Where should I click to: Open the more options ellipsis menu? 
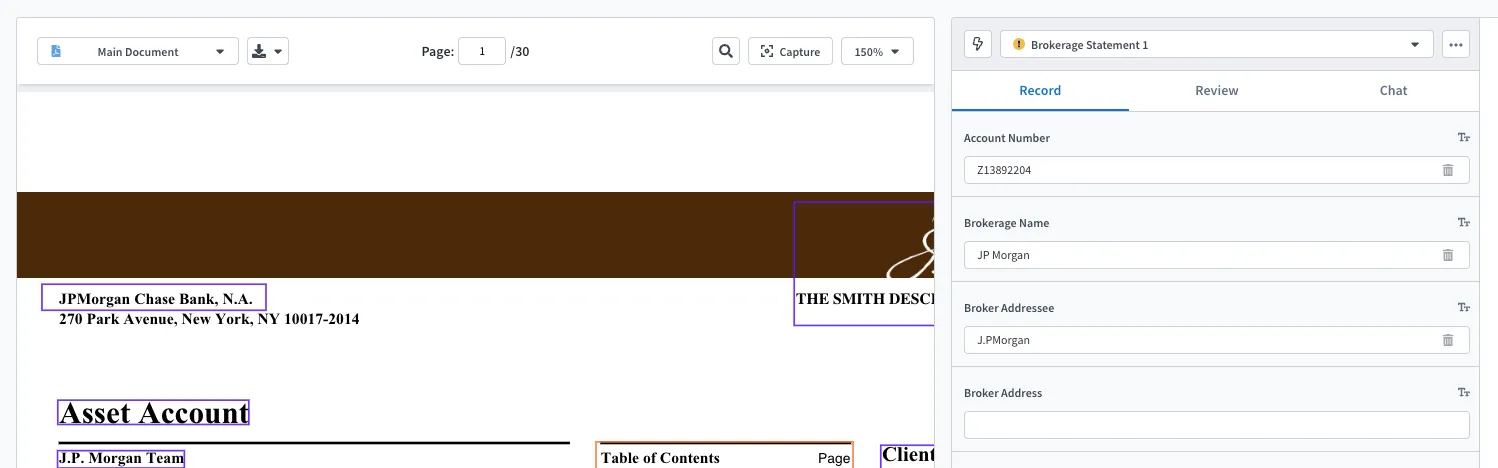[1455, 44]
